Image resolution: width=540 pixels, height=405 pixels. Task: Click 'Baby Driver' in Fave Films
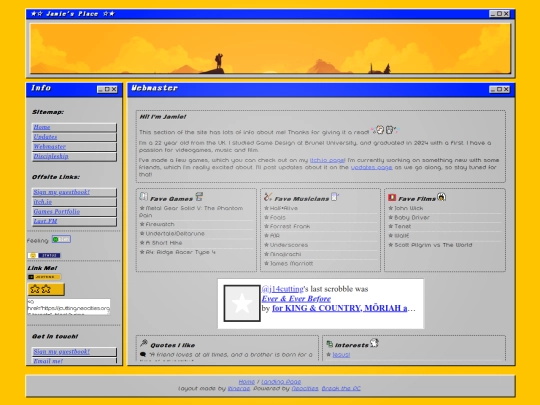coord(412,217)
